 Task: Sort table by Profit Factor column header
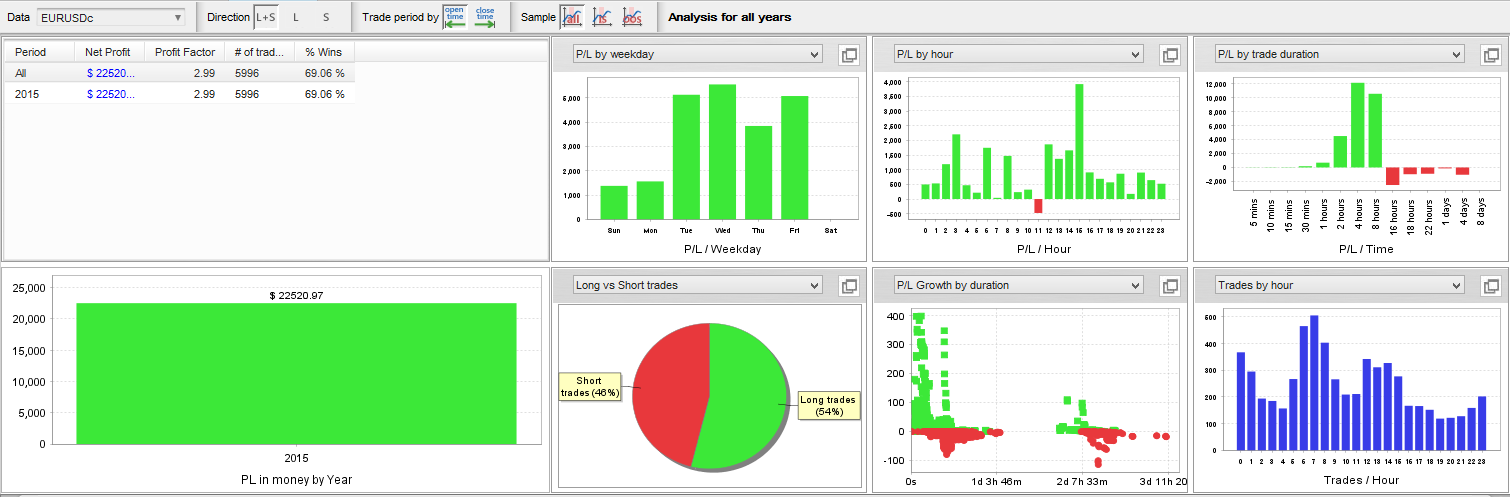tap(184, 52)
